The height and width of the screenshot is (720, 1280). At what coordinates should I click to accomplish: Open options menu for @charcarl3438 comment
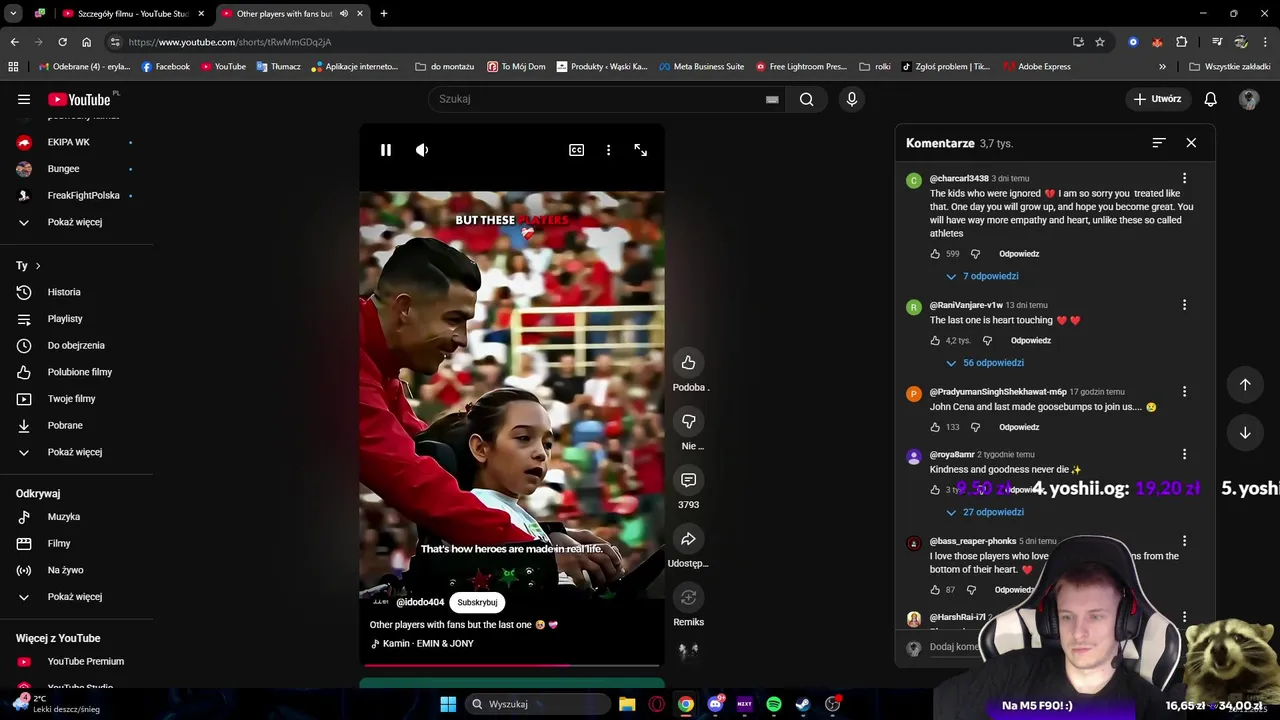tap(1184, 178)
